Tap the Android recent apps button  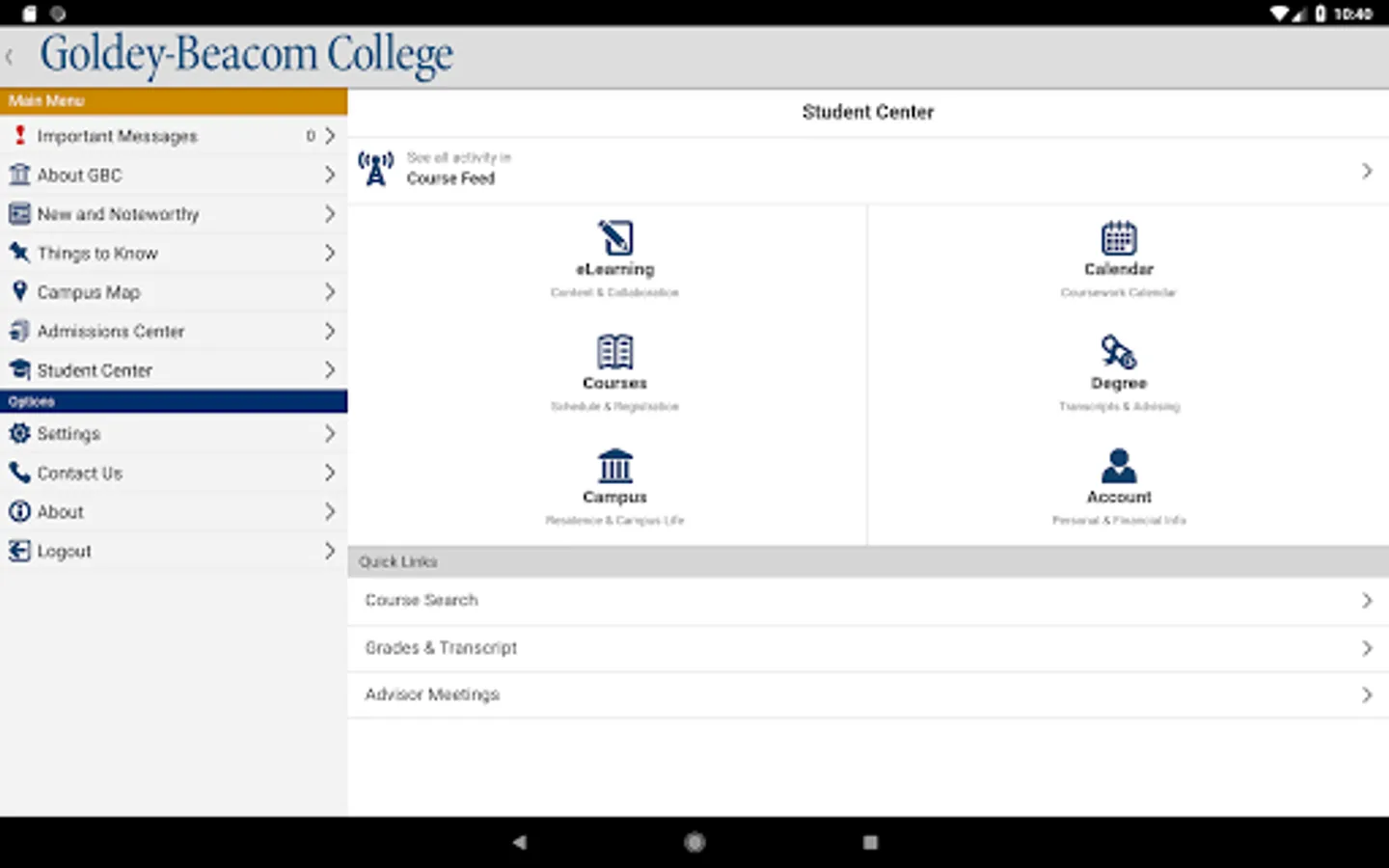(870, 842)
